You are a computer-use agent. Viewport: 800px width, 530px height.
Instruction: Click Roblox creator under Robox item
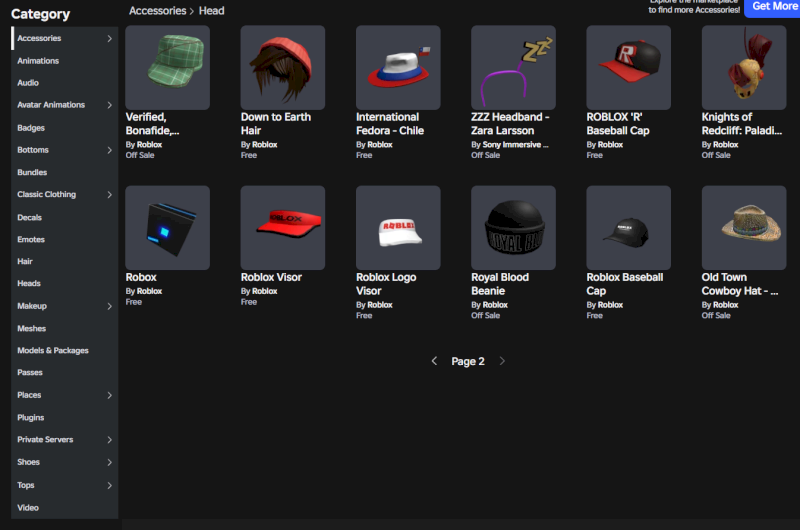click(149, 291)
